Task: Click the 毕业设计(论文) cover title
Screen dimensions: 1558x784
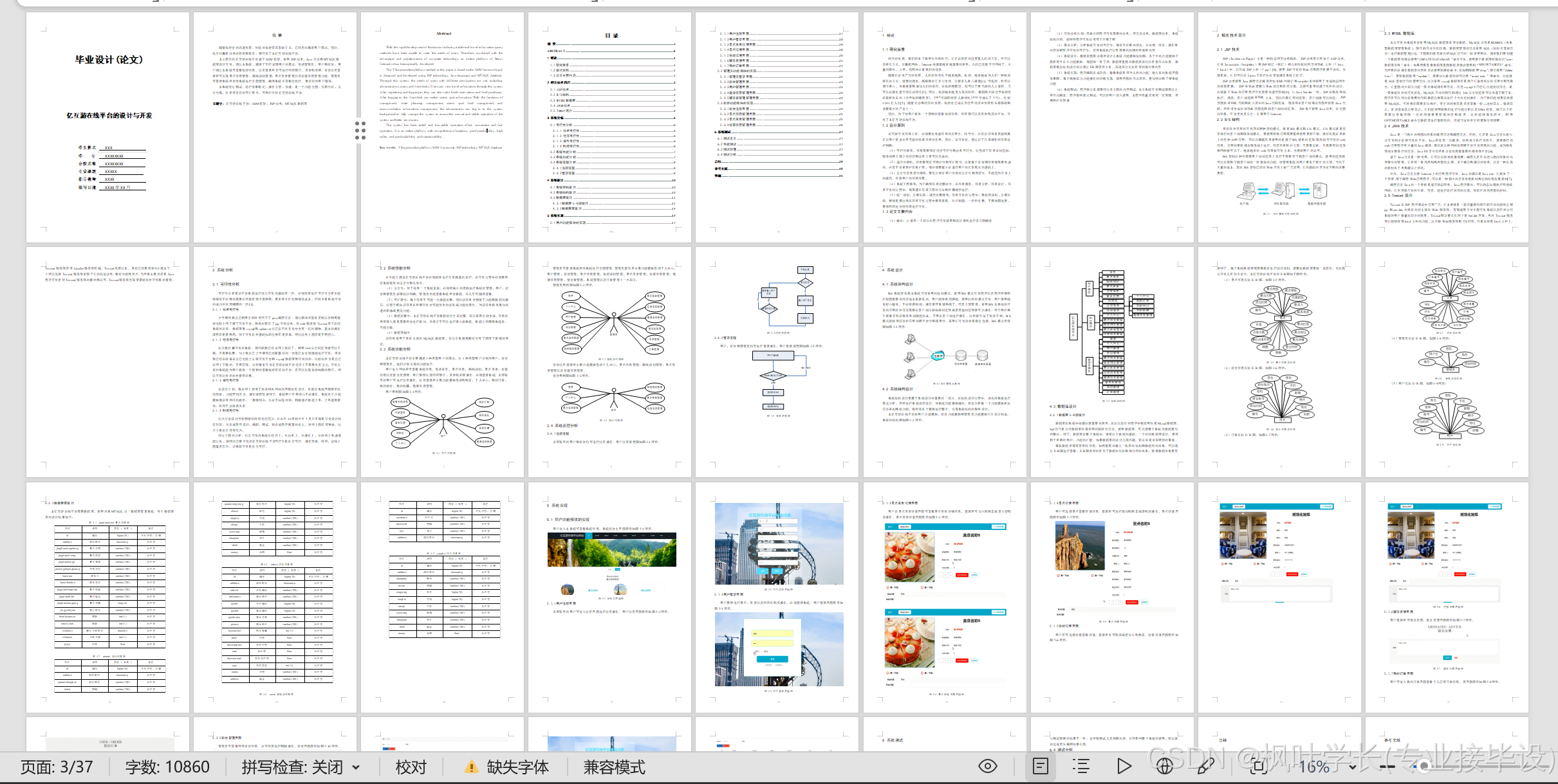Action: 109,60
